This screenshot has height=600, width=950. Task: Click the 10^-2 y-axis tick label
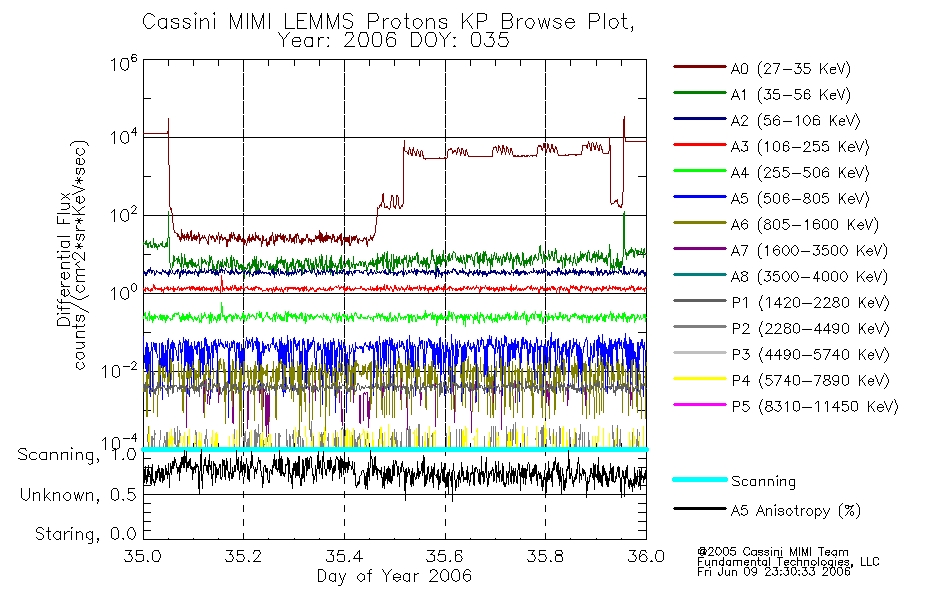click(x=120, y=370)
